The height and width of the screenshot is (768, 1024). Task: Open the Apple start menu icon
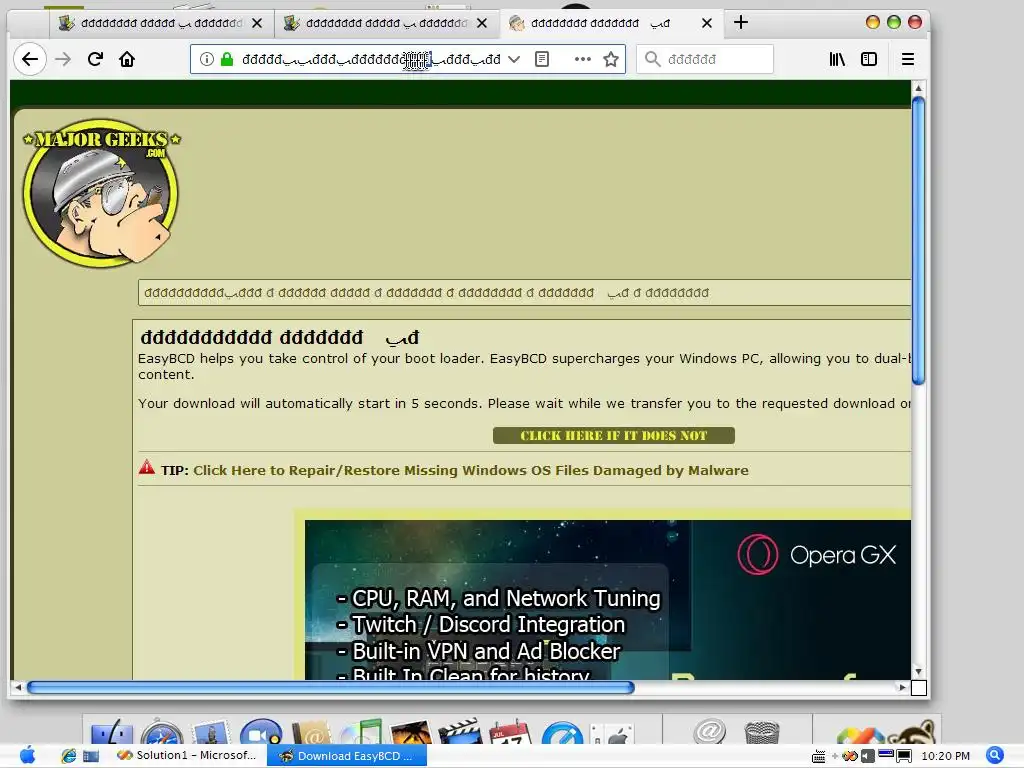(27, 756)
